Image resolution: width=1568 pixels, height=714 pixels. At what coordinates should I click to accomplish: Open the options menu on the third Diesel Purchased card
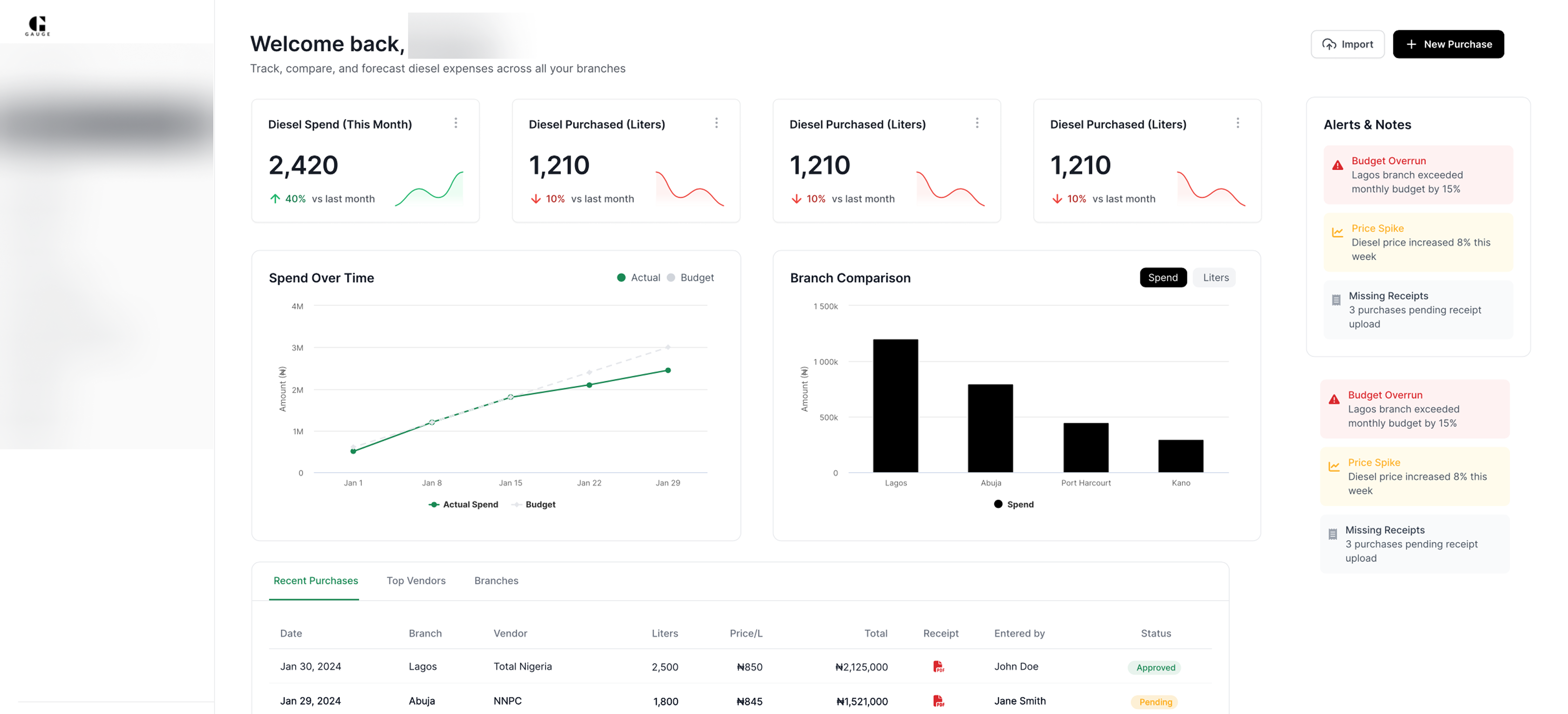[x=977, y=123]
